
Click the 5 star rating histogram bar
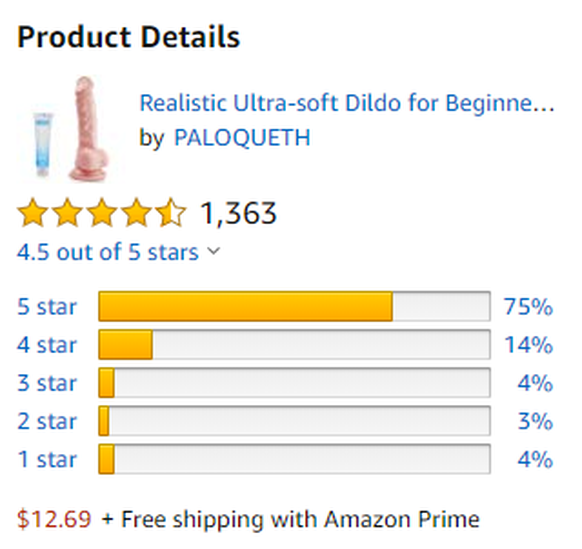[294, 306]
